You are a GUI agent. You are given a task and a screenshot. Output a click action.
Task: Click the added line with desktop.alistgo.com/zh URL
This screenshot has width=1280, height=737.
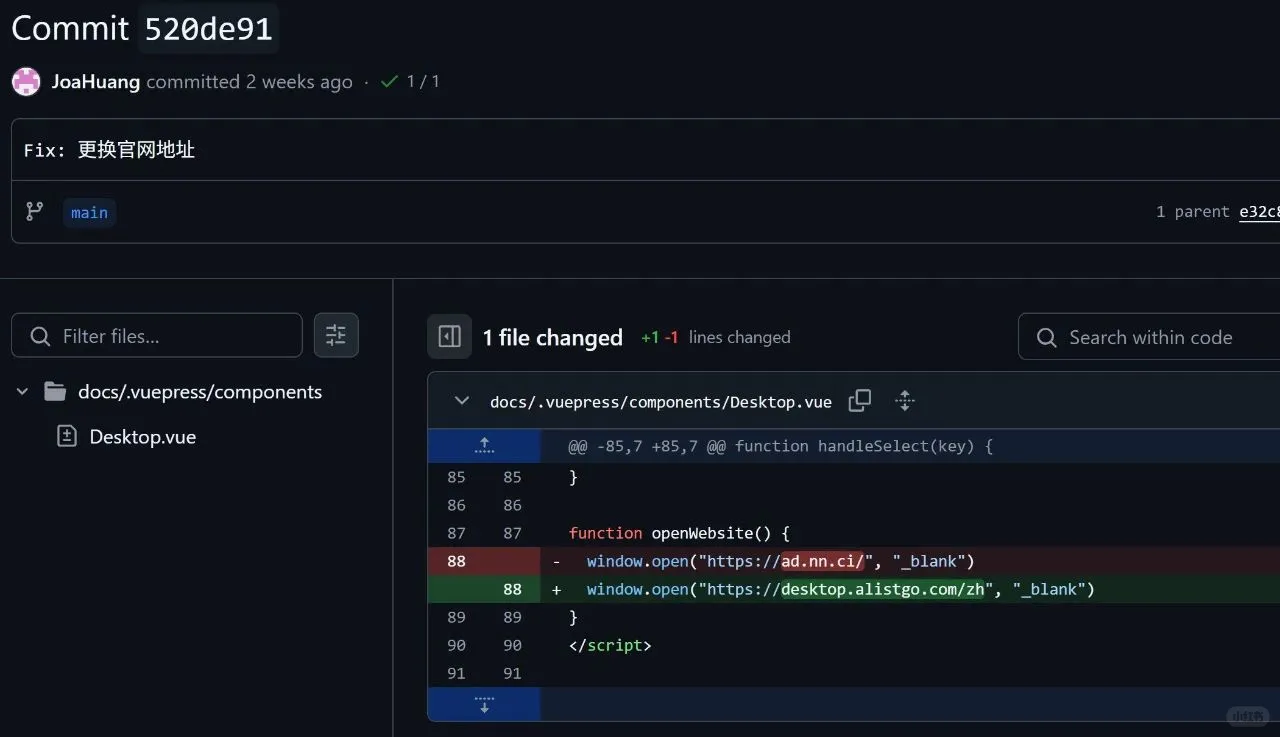pyautogui.click(x=841, y=589)
